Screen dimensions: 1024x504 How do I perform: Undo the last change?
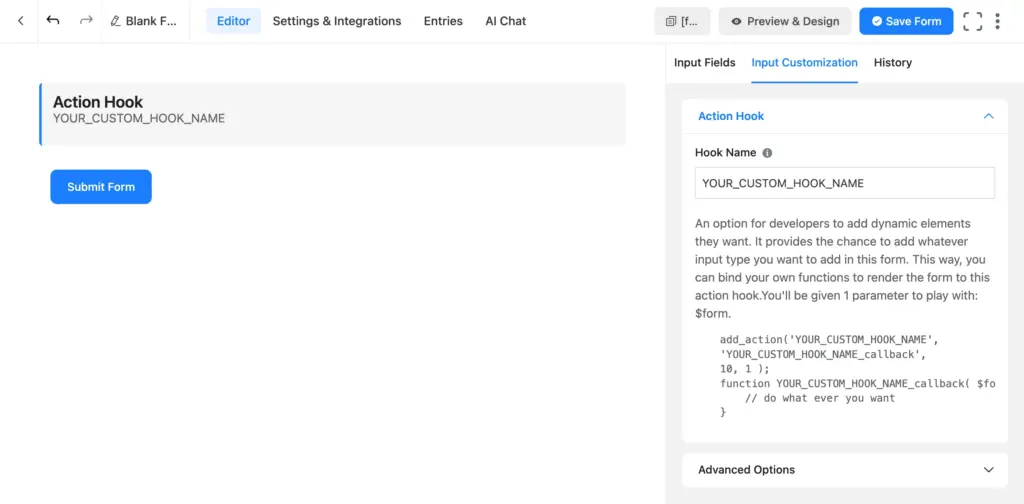[53, 20]
